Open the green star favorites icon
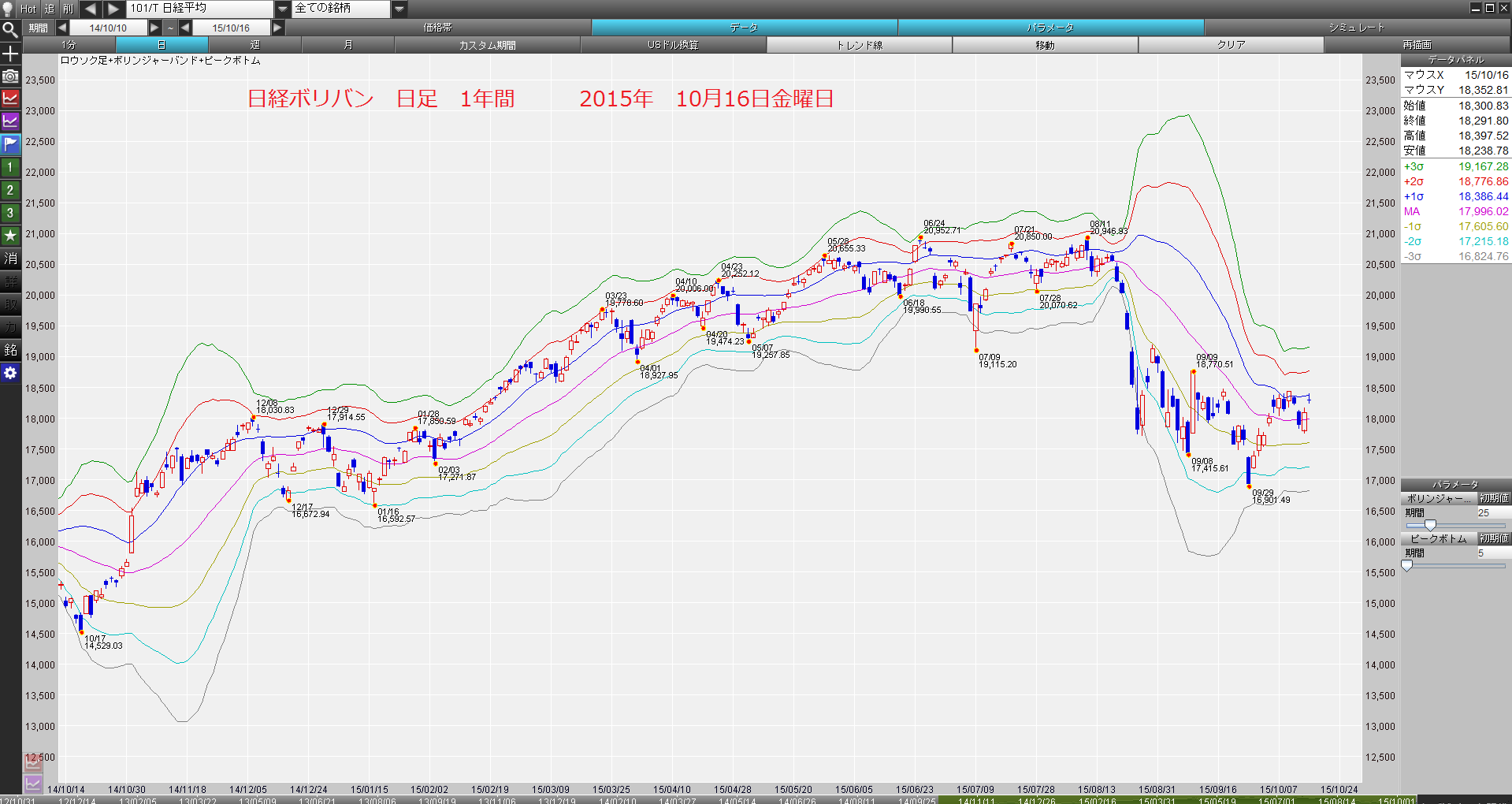This screenshot has width=1512, height=804. 10,236
